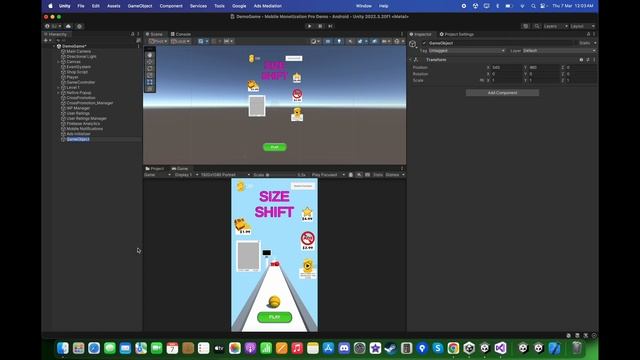Screen dimensions: 640x360
Task: Click the Pause button in Unity toolbar
Action: 320,26
